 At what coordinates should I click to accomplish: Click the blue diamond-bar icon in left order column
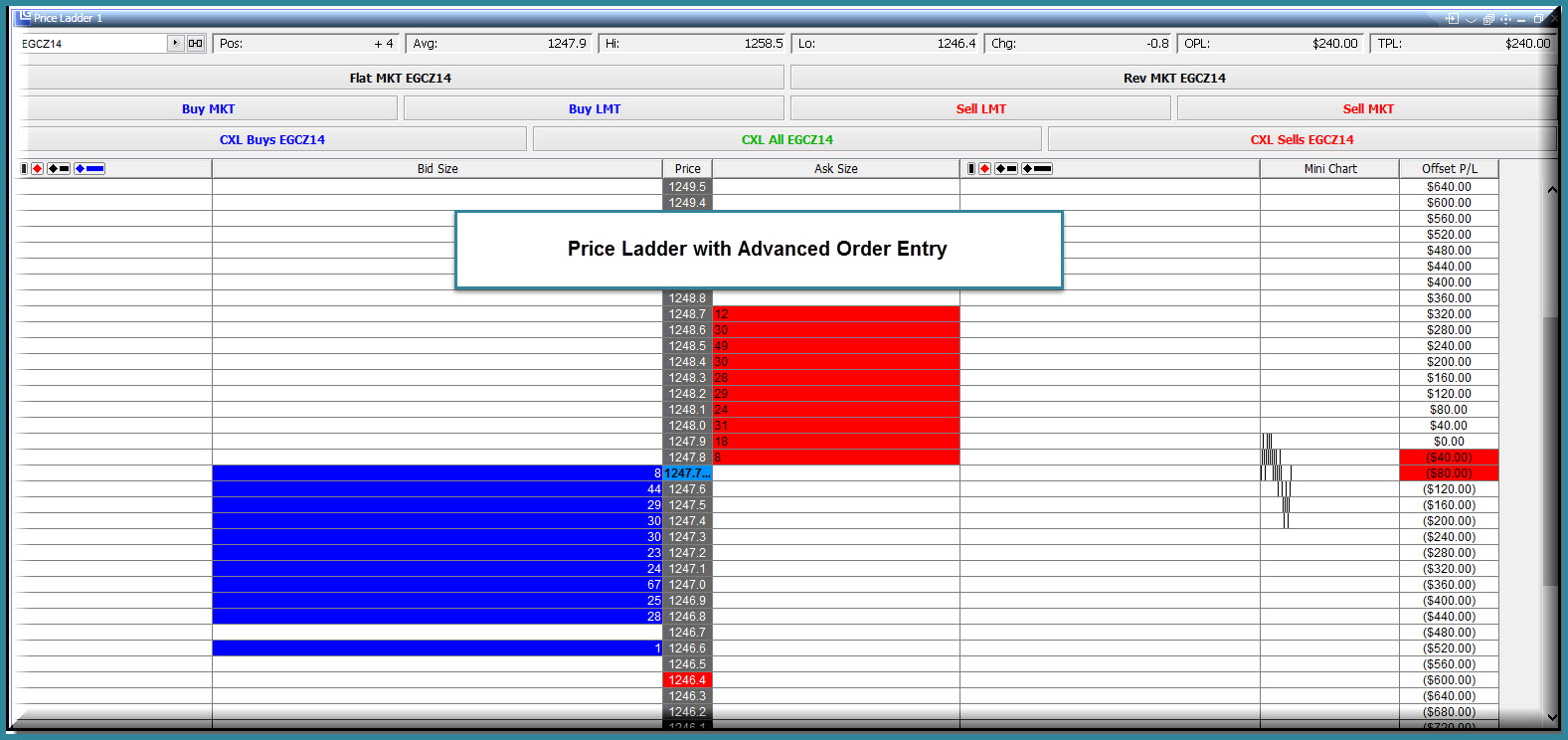coord(89,169)
